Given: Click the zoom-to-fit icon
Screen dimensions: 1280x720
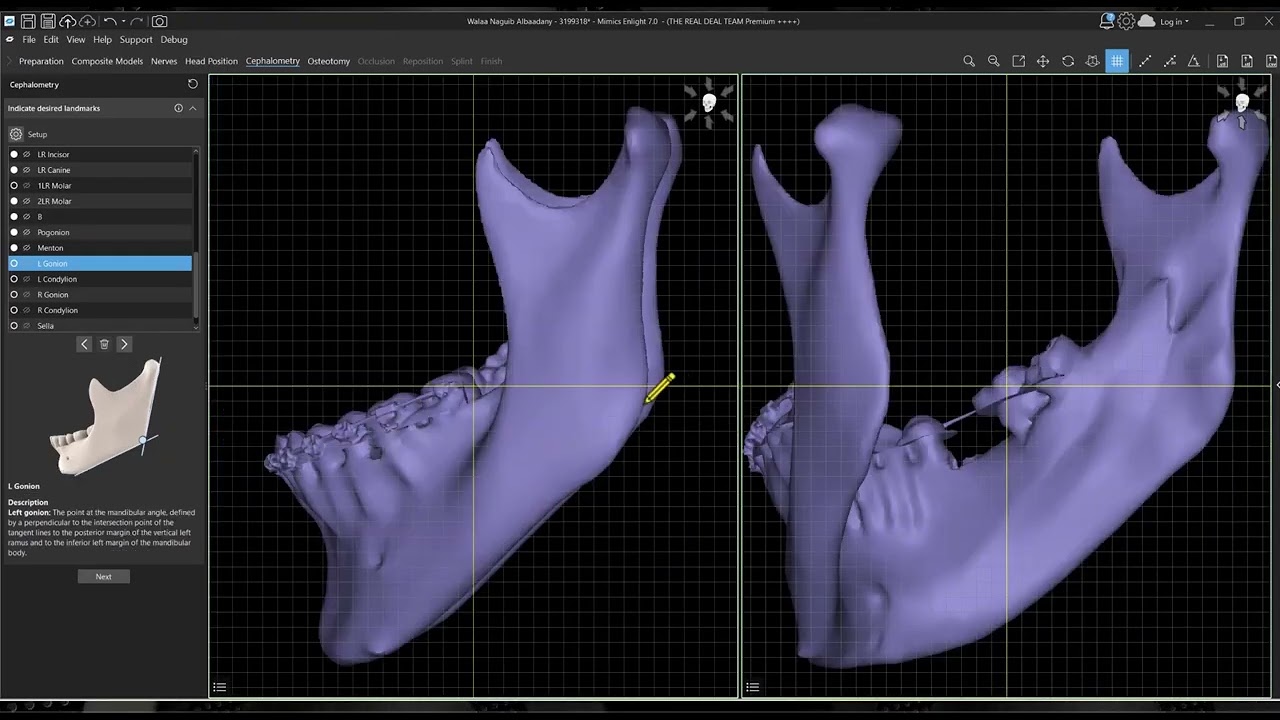Looking at the screenshot, I should [x=1018, y=61].
